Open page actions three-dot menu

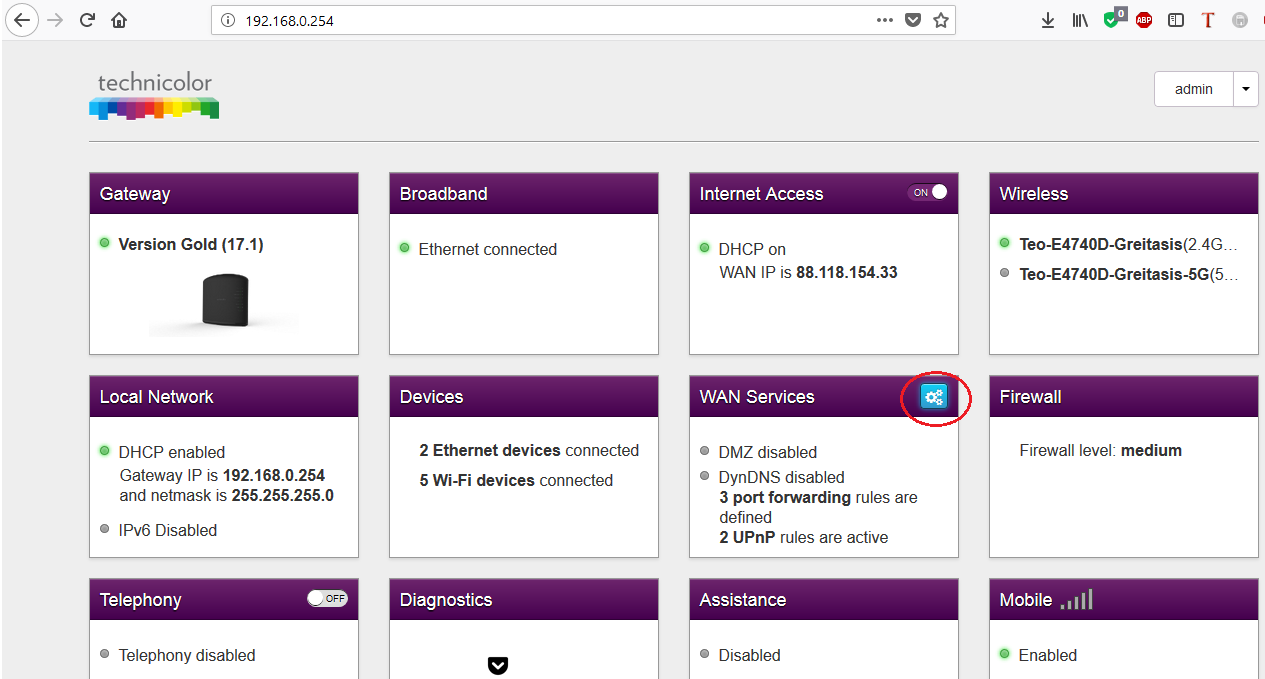point(885,20)
